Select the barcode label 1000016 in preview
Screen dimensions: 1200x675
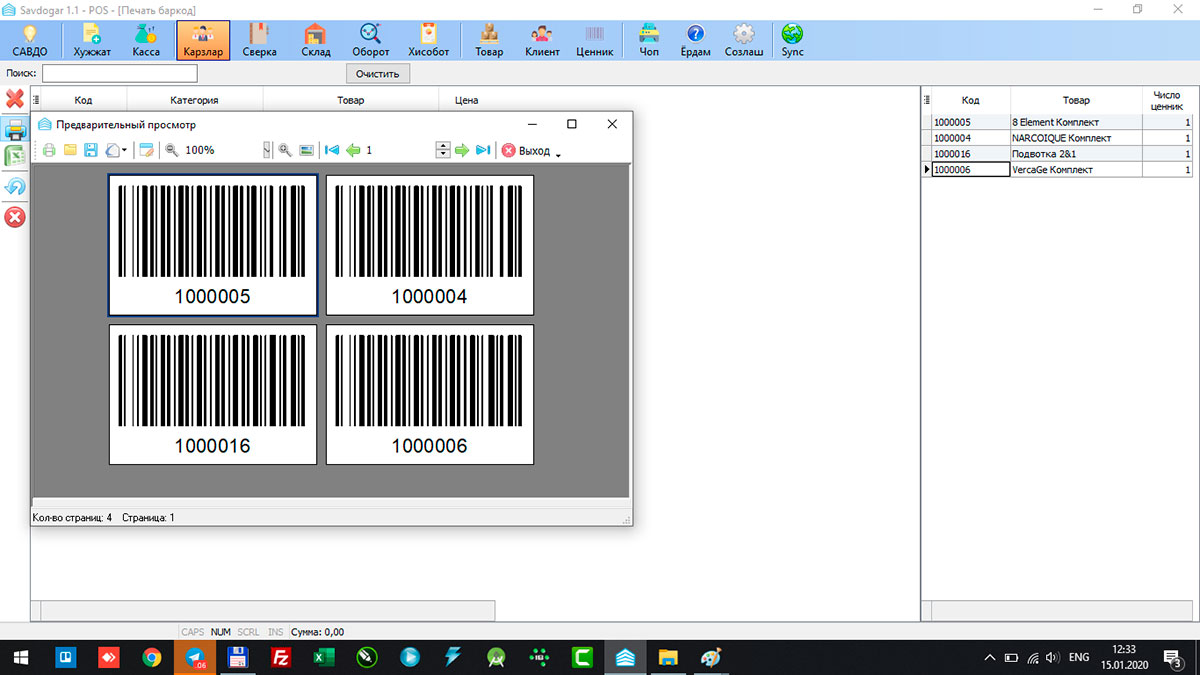pyautogui.click(x=213, y=394)
